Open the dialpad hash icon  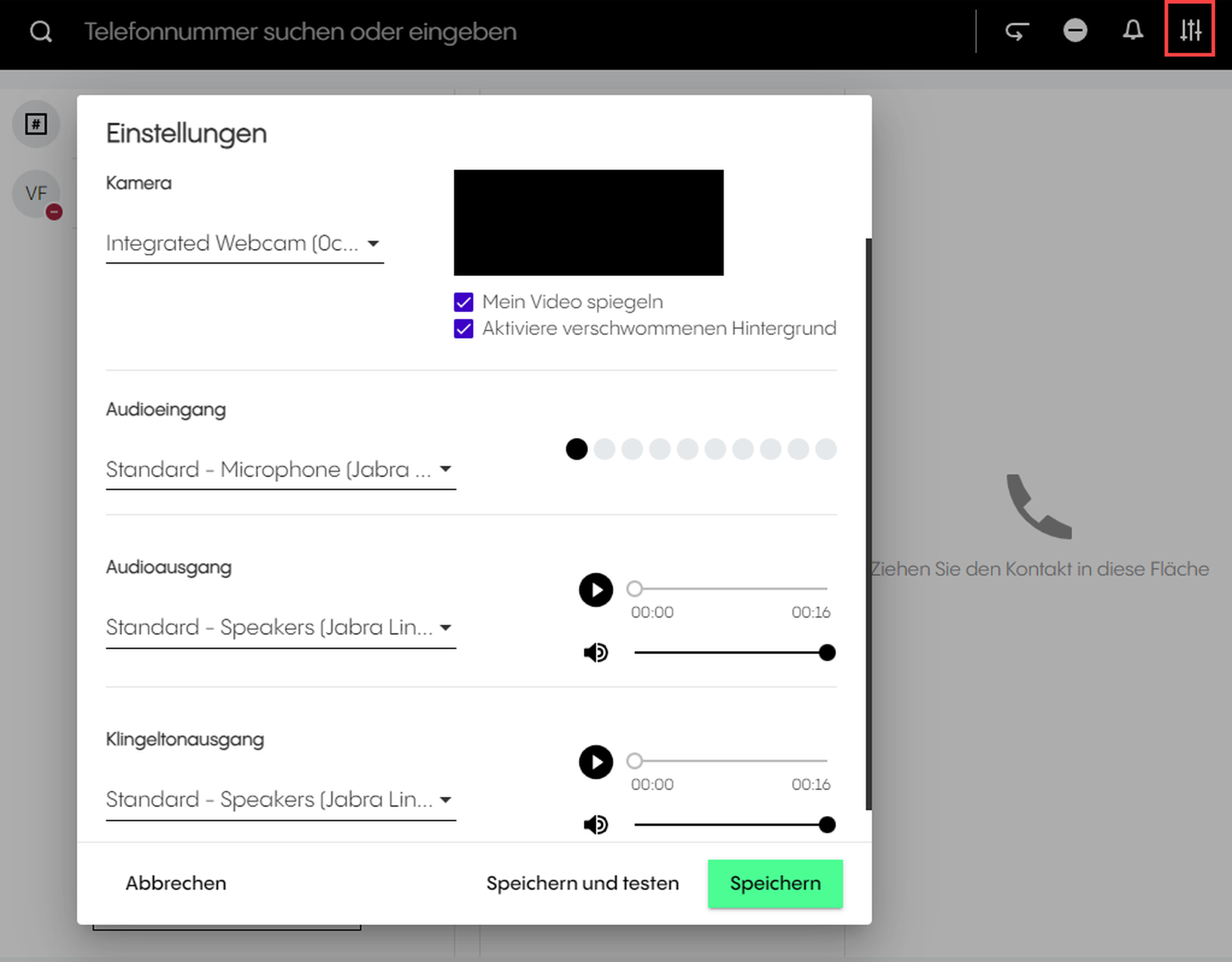36,124
